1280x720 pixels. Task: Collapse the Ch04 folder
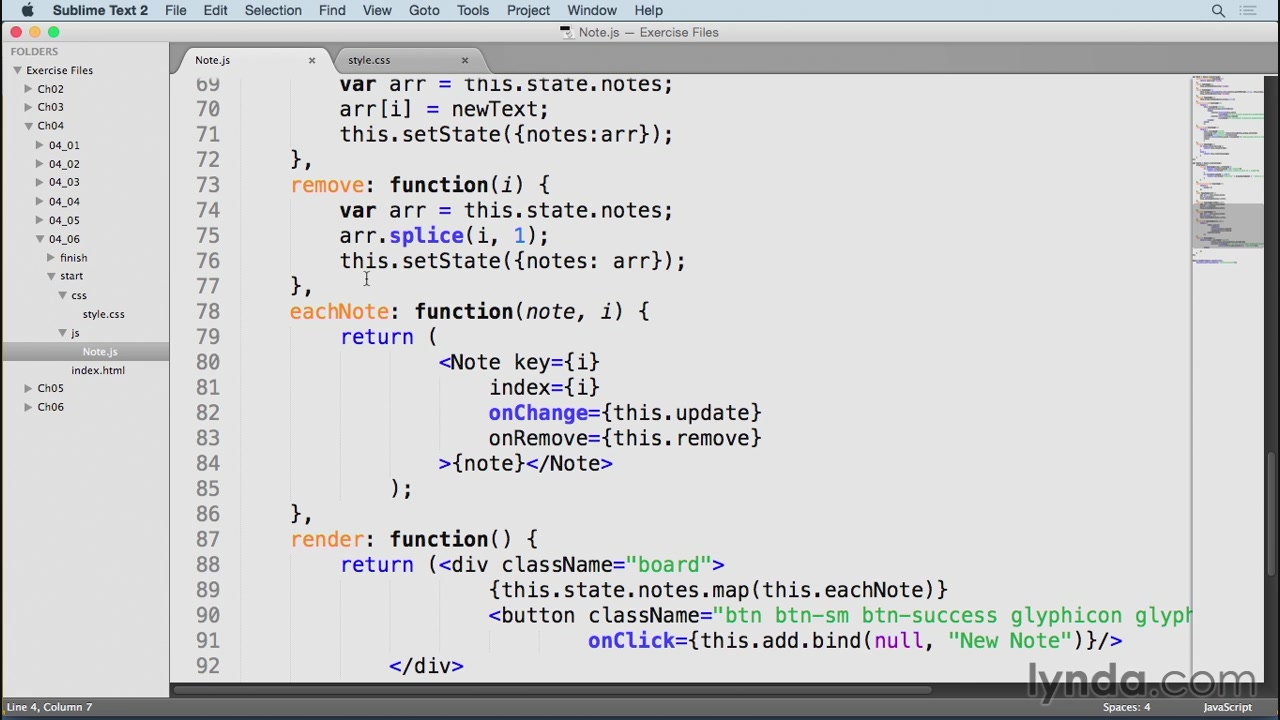pos(29,126)
